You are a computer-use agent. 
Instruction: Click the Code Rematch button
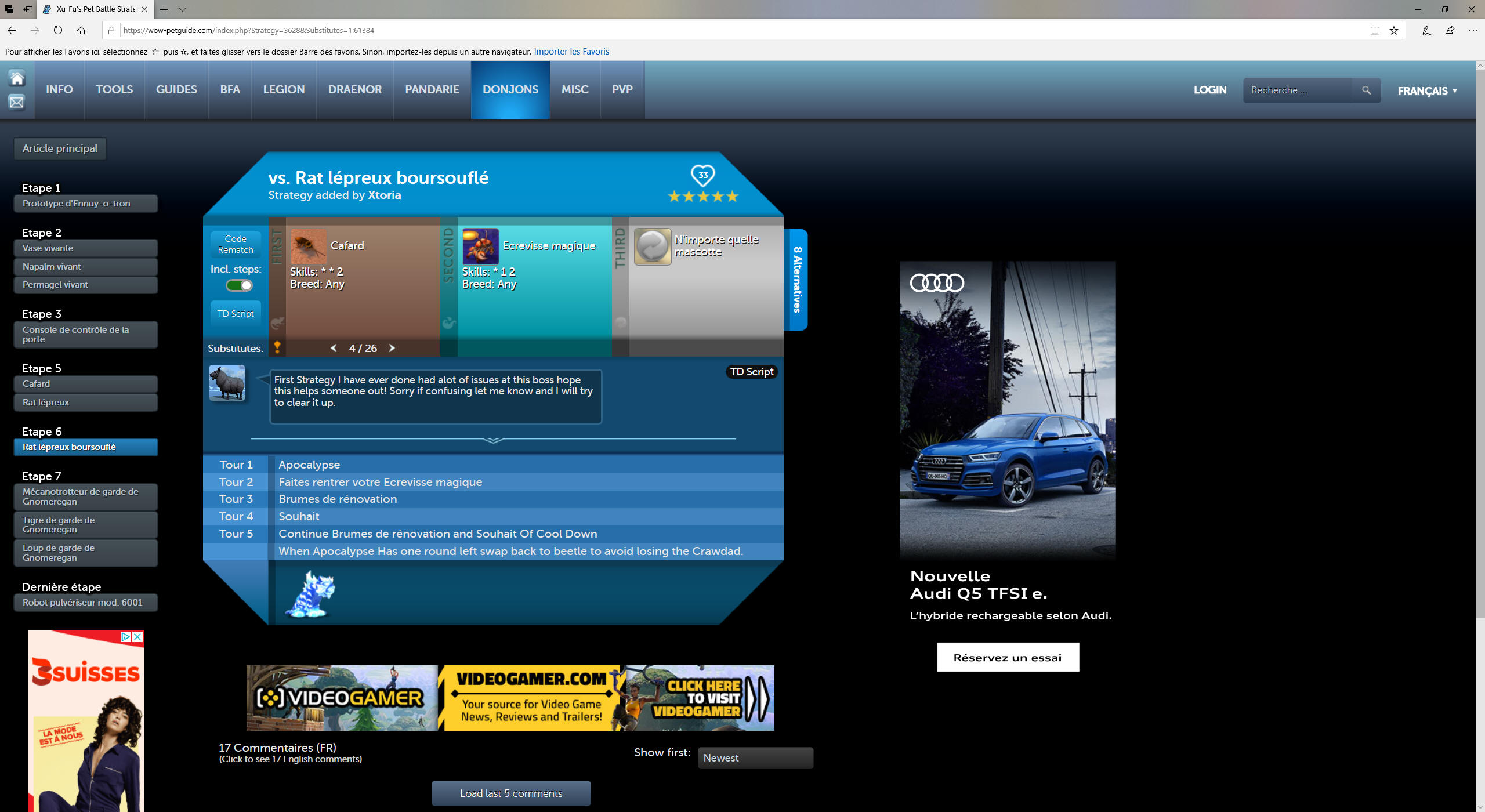tap(236, 244)
